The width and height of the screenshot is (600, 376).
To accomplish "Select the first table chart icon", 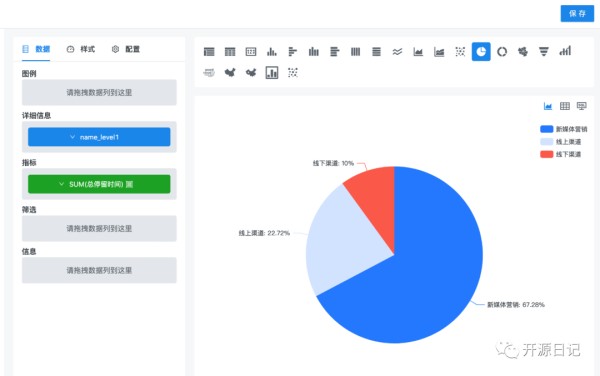I will click(x=209, y=52).
